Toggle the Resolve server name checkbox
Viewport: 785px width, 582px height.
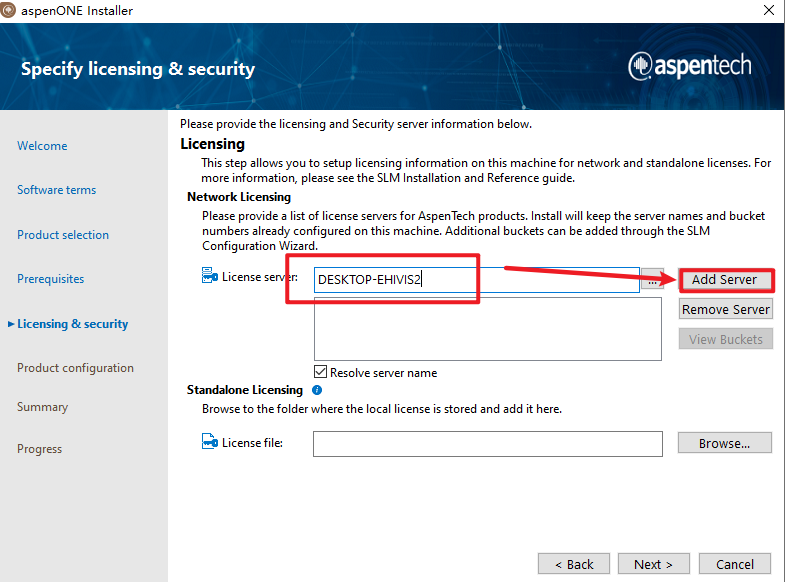(321, 372)
